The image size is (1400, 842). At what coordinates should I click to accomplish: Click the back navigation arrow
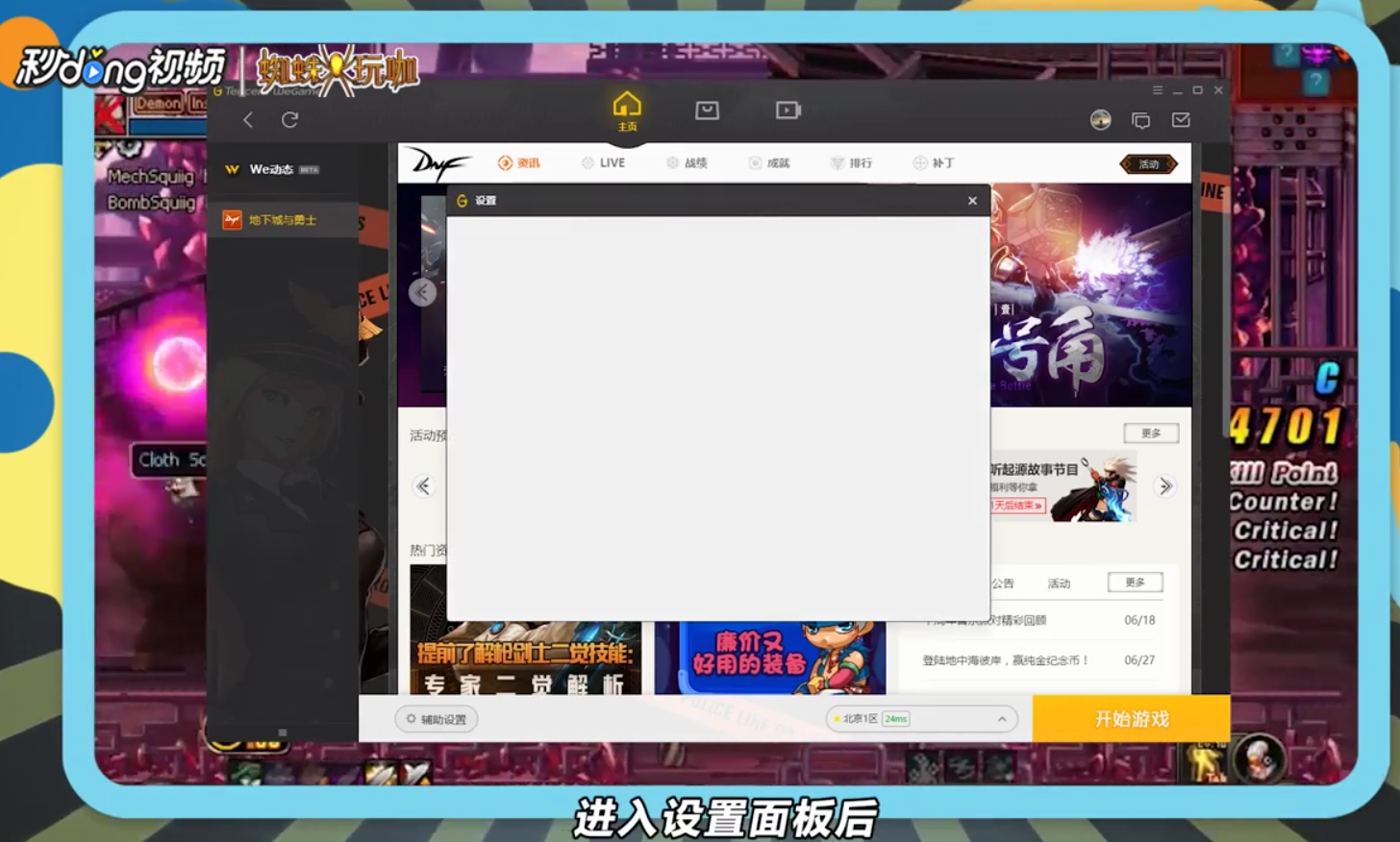[247, 119]
